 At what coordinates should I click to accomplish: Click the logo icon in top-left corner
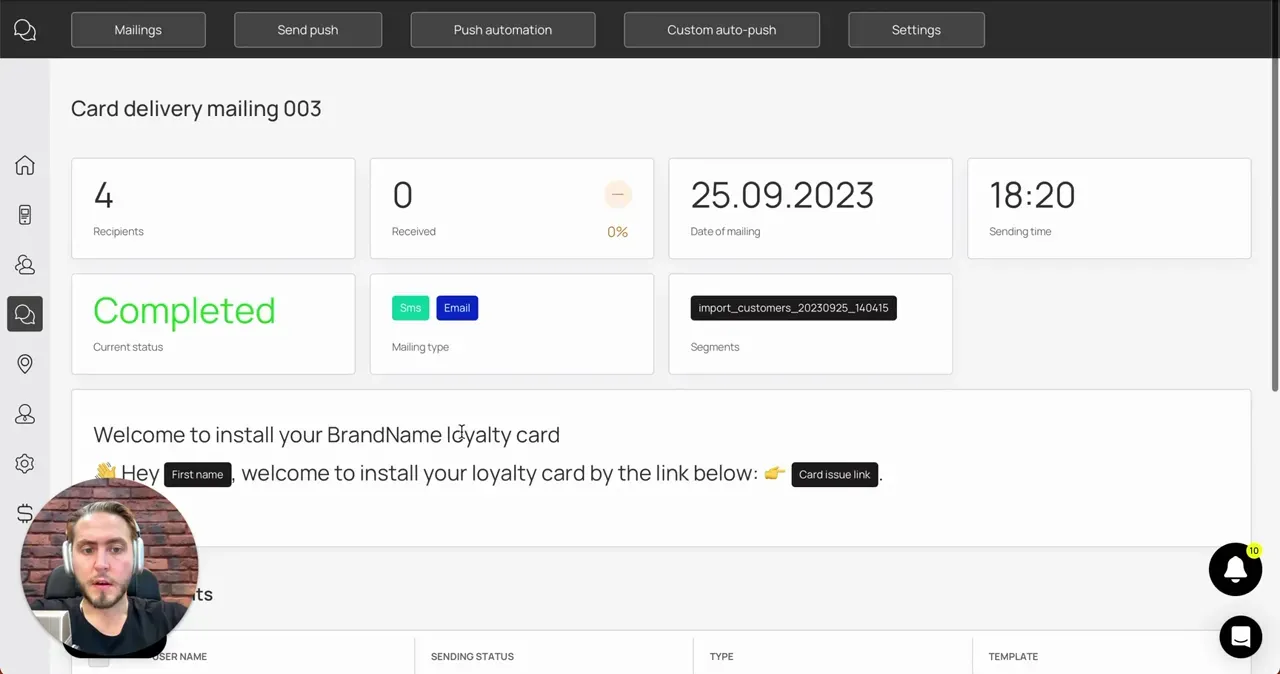coord(25,30)
